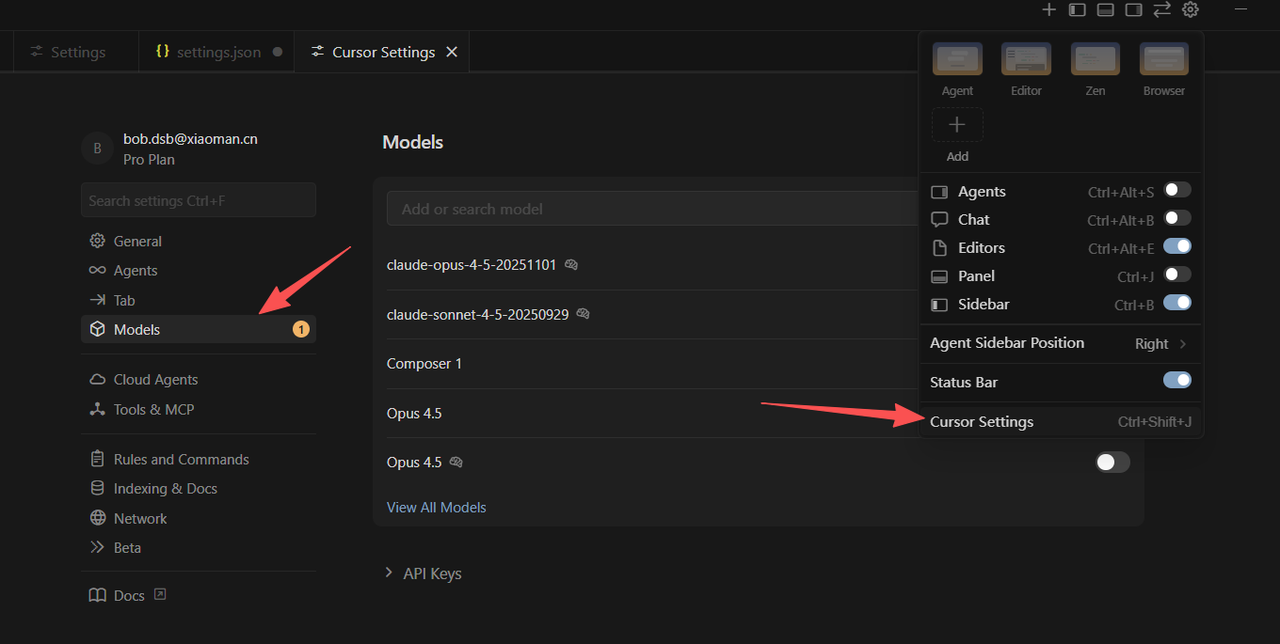
Task: Toggle the right sidebar layout icon in title bar
Action: [x=1133, y=10]
